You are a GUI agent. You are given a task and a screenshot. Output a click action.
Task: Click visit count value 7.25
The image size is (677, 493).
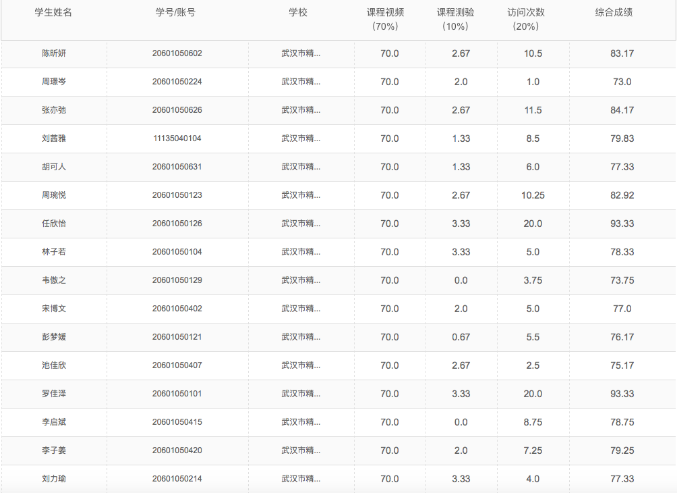pyautogui.click(x=533, y=450)
